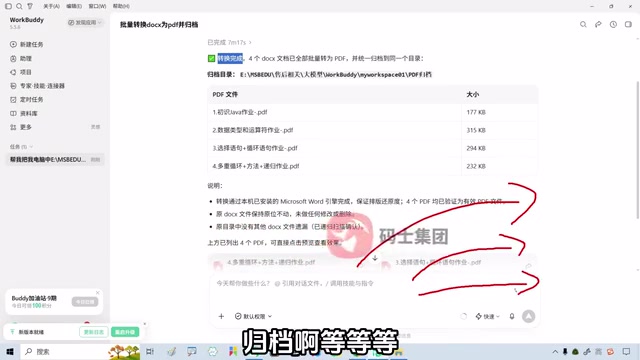640x360 pixels.
Task: Click the grey button on the Buddy加油站 card
Action: [x=85, y=302]
